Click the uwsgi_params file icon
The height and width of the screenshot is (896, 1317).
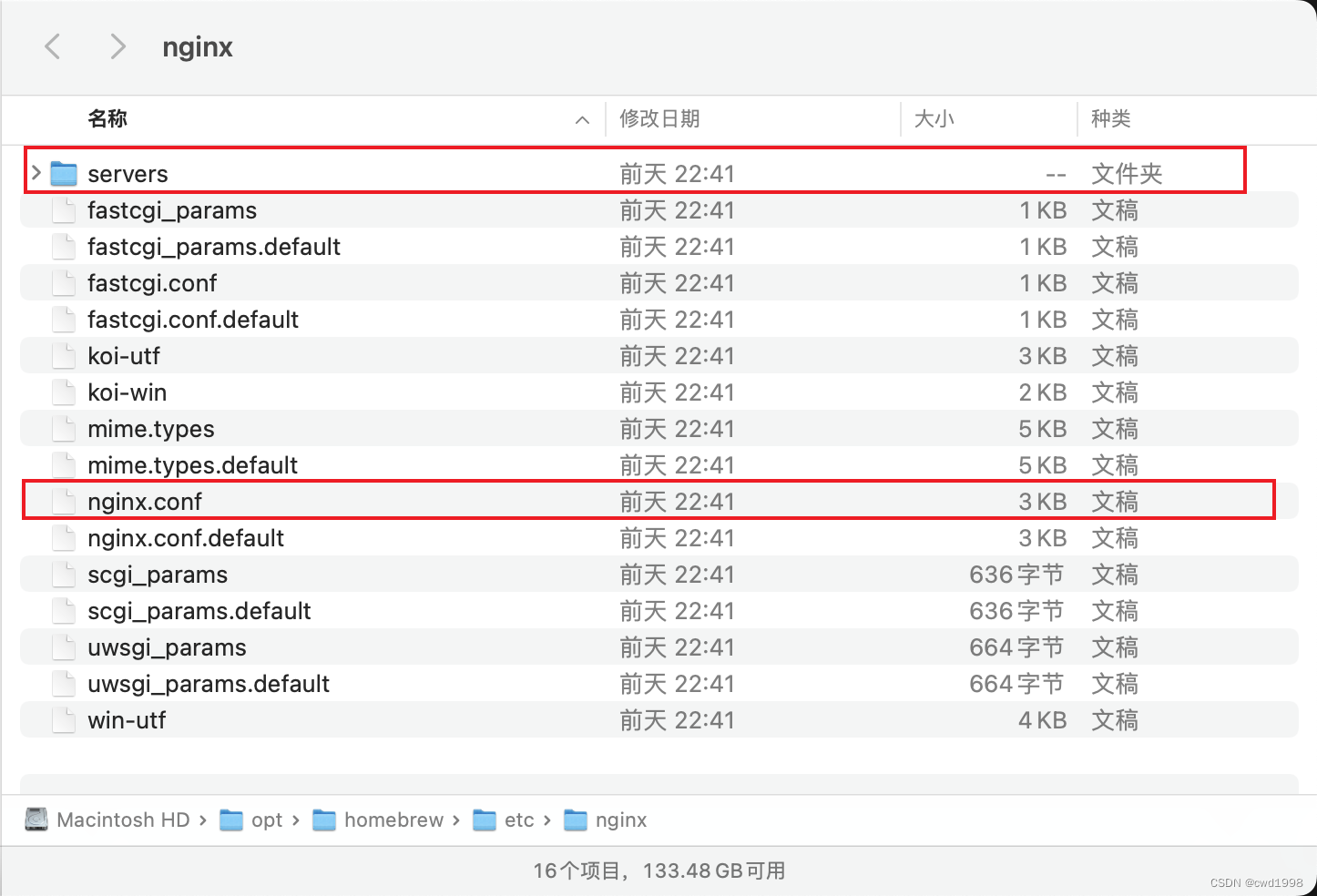click(64, 647)
